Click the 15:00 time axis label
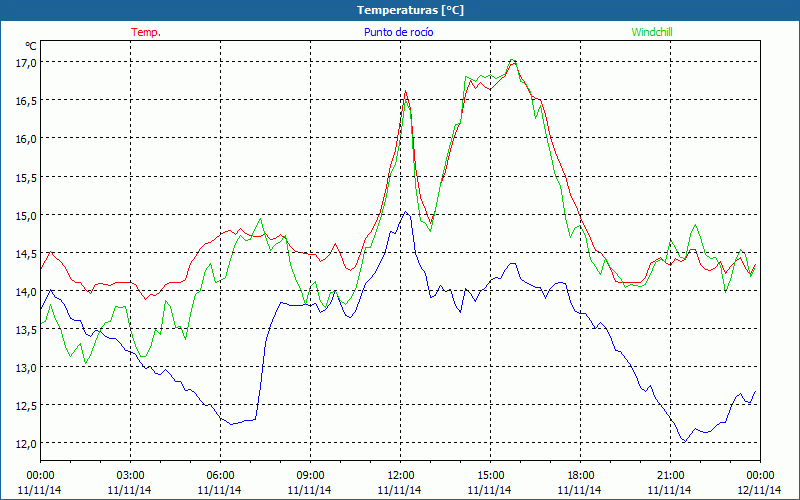 pyautogui.click(x=490, y=476)
